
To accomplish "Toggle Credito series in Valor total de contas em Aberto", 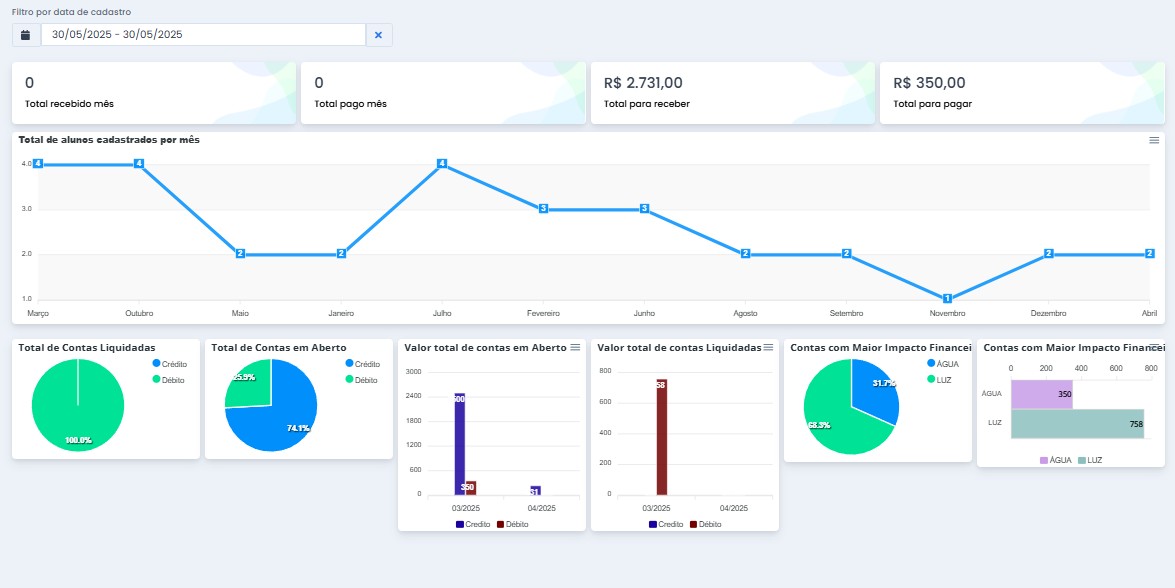I will coord(473,524).
